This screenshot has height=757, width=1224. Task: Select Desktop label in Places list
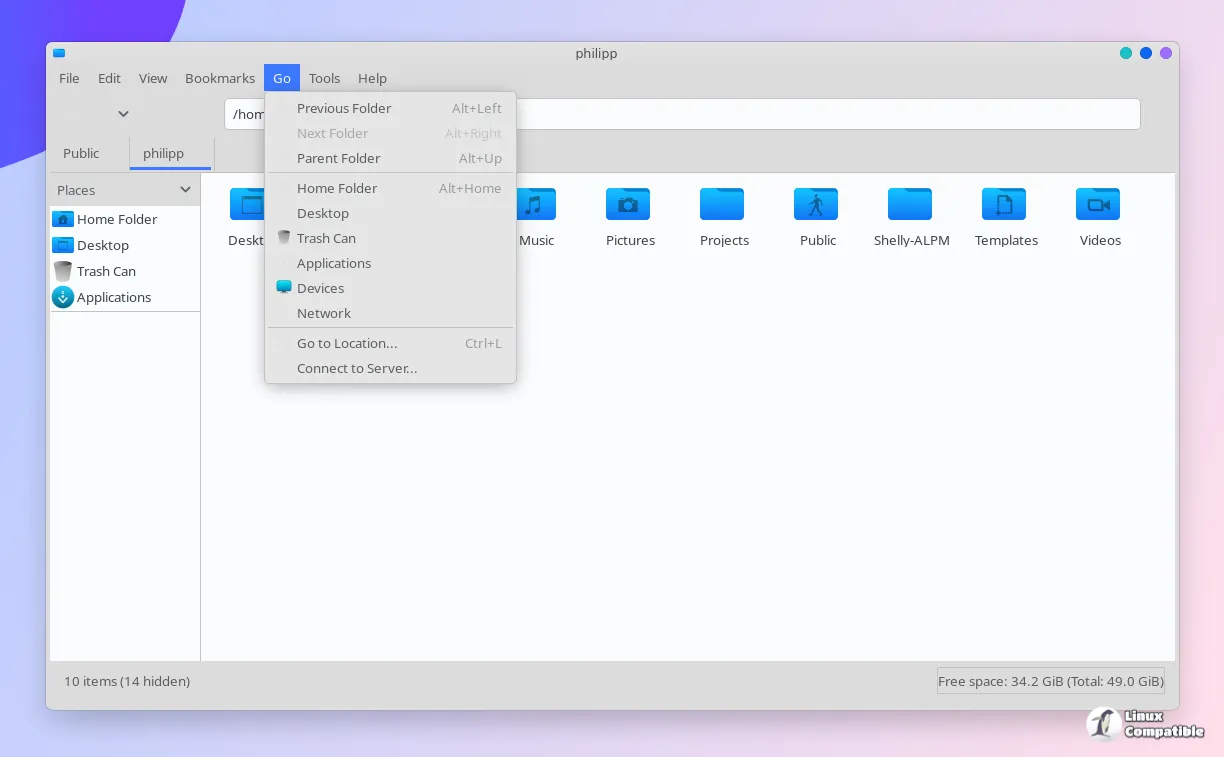pos(103,245)
